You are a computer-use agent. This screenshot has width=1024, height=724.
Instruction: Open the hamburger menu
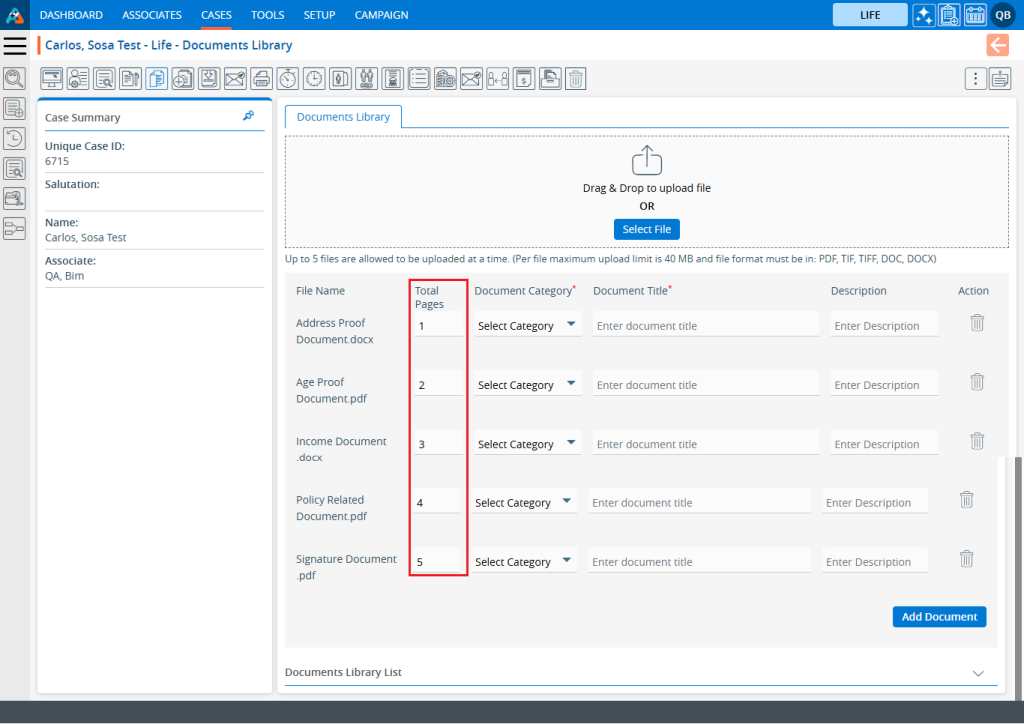tap(14, 46)
